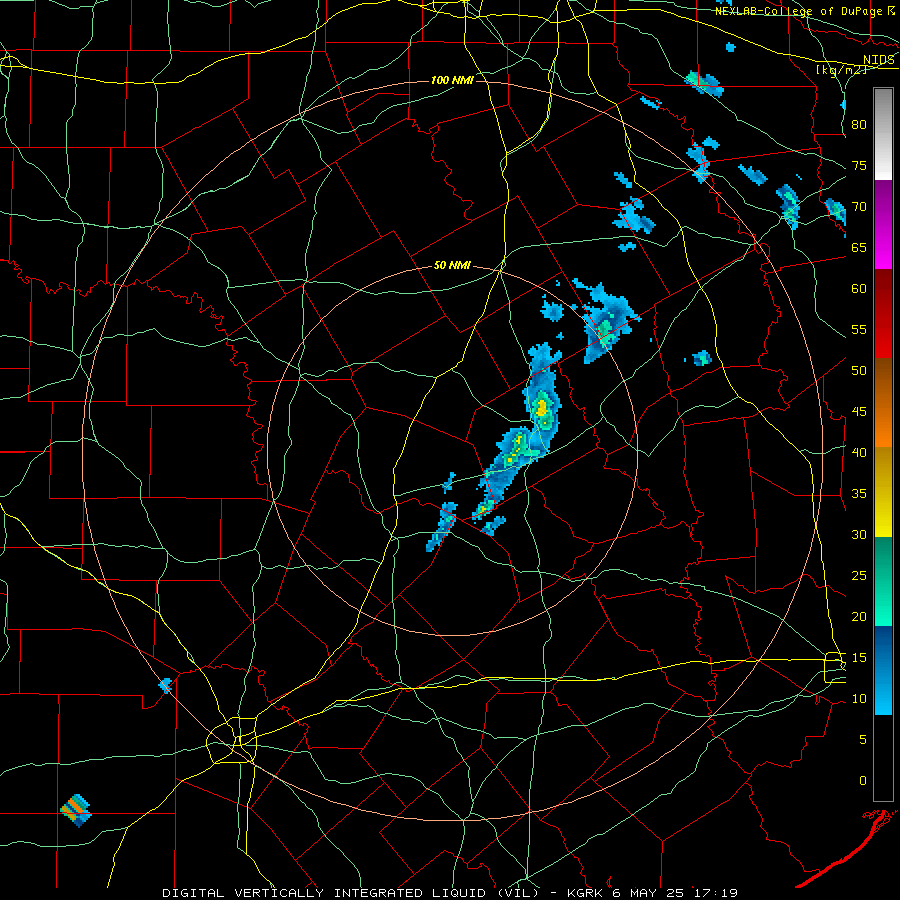Click the KGRK station ID in the caption
This screenshot has height=900, width=900.
pos(588,893)
